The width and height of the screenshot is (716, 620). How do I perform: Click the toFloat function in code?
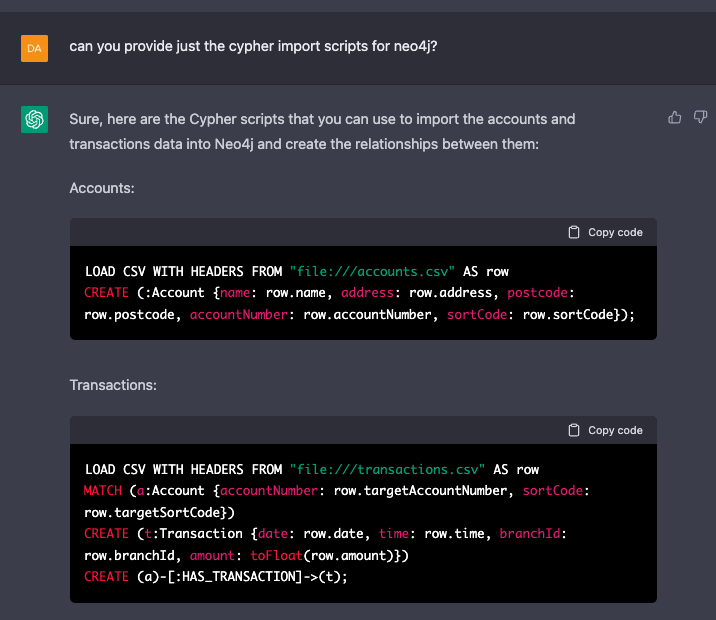(x=276, y=556)
